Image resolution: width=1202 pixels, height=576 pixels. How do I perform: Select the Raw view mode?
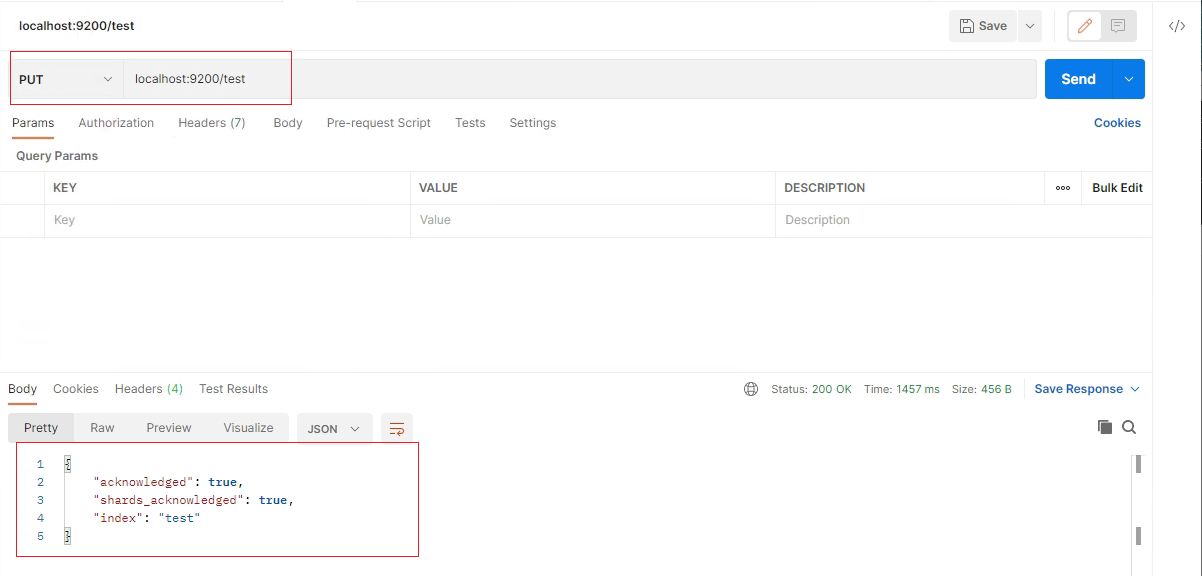coord(102,428)
